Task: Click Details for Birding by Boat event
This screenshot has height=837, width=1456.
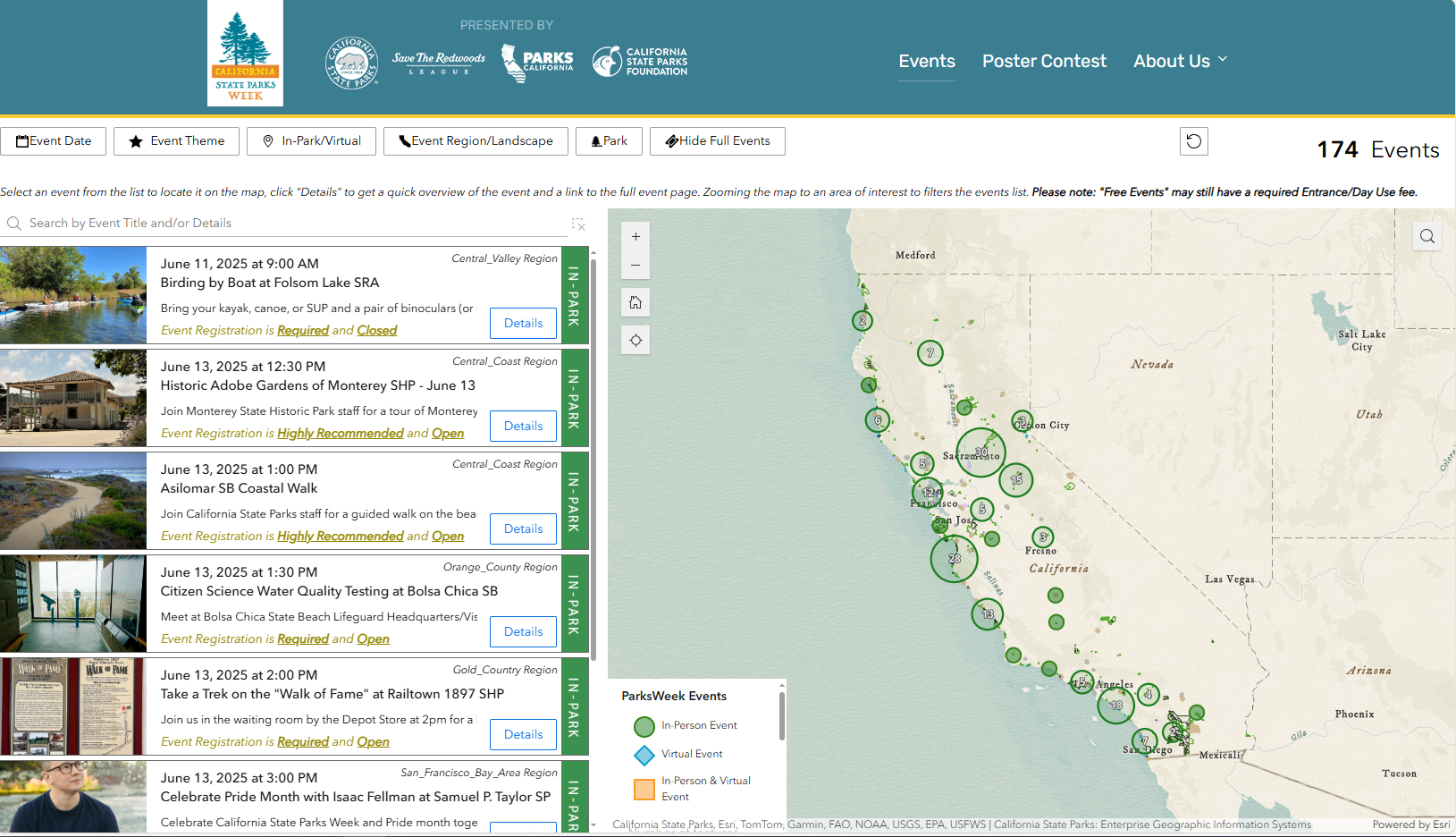Action: click(x=523, y=323)
